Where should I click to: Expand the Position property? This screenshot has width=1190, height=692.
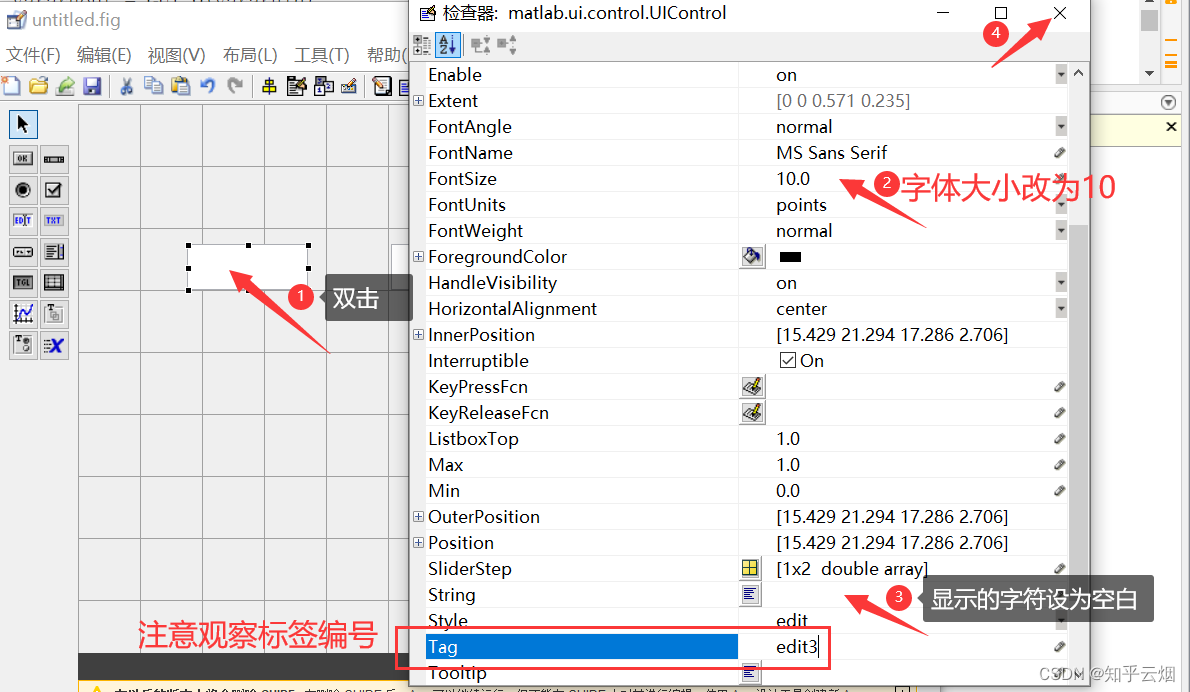coord(419,542)
